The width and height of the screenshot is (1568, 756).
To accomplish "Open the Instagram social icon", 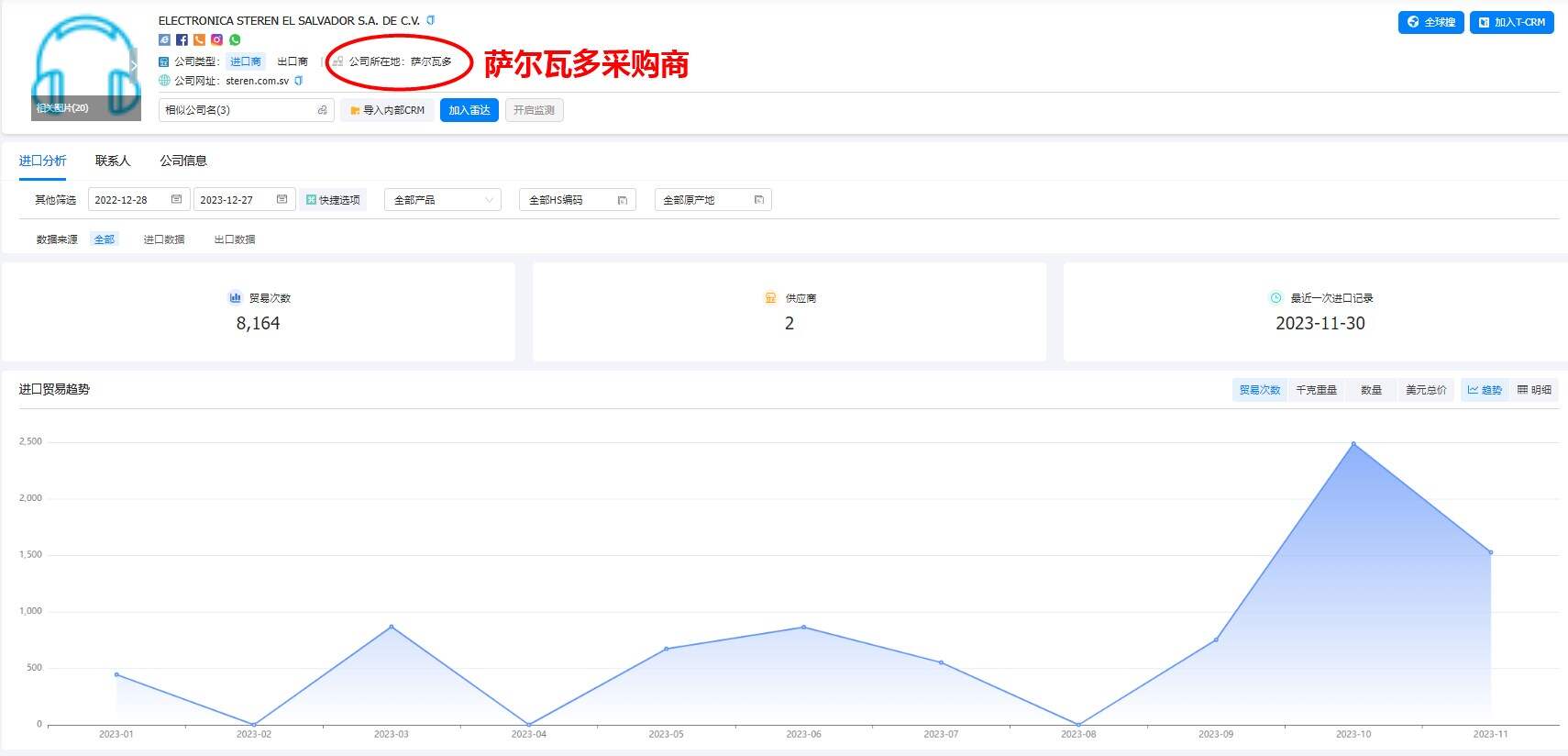I will point(216,39).
